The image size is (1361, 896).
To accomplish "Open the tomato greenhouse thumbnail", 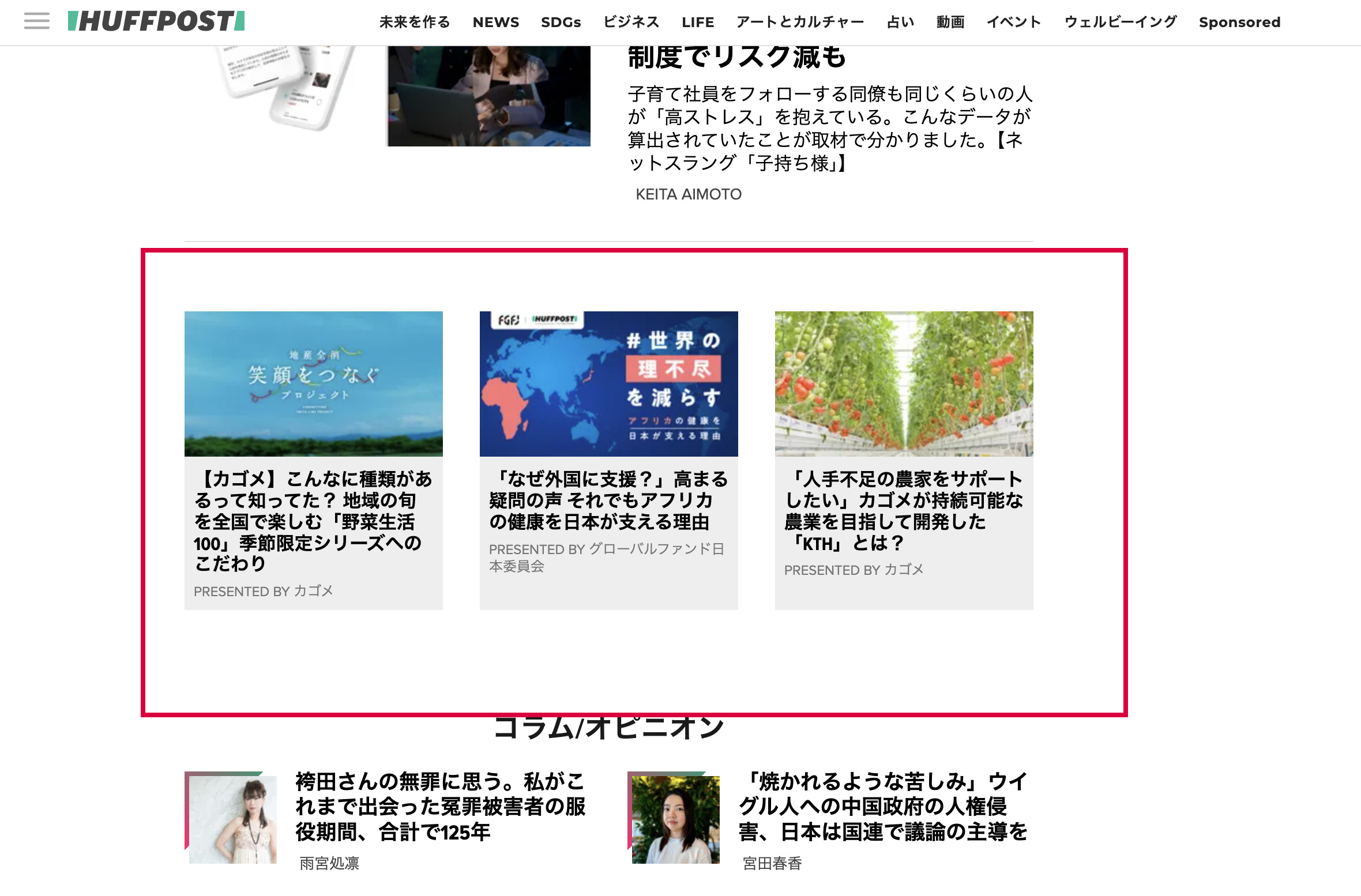I will pos(904,384).
